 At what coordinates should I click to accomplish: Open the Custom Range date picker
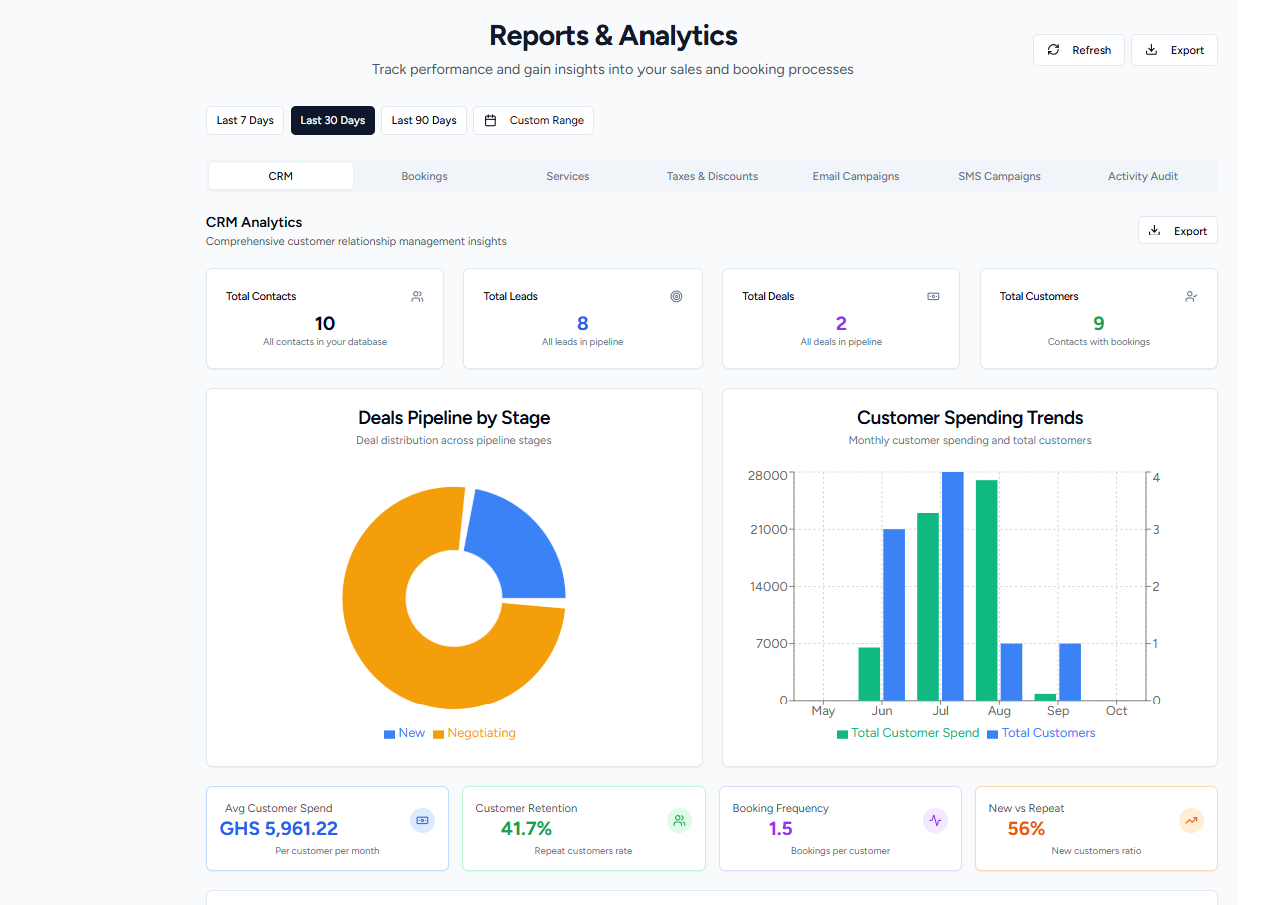533,120
